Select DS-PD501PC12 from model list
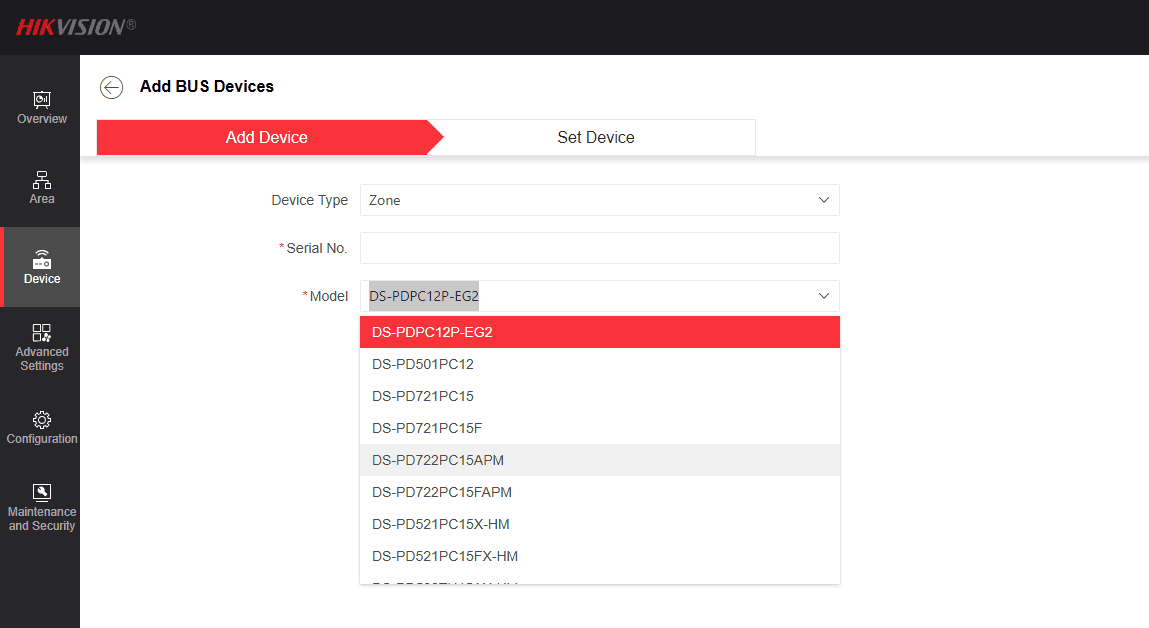The image size is (1149, 628). (x=599, y=364)
